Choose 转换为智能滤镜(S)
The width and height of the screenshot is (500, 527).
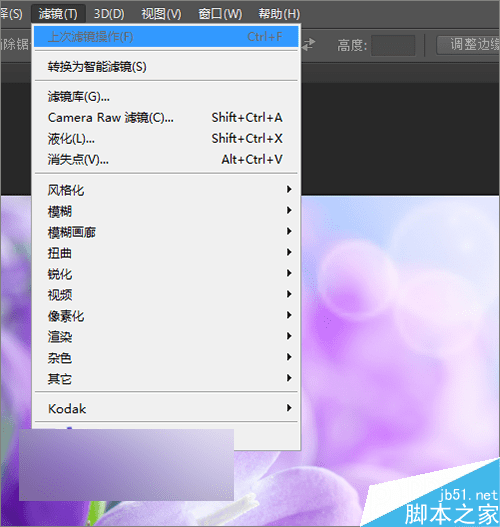(166, 67)
